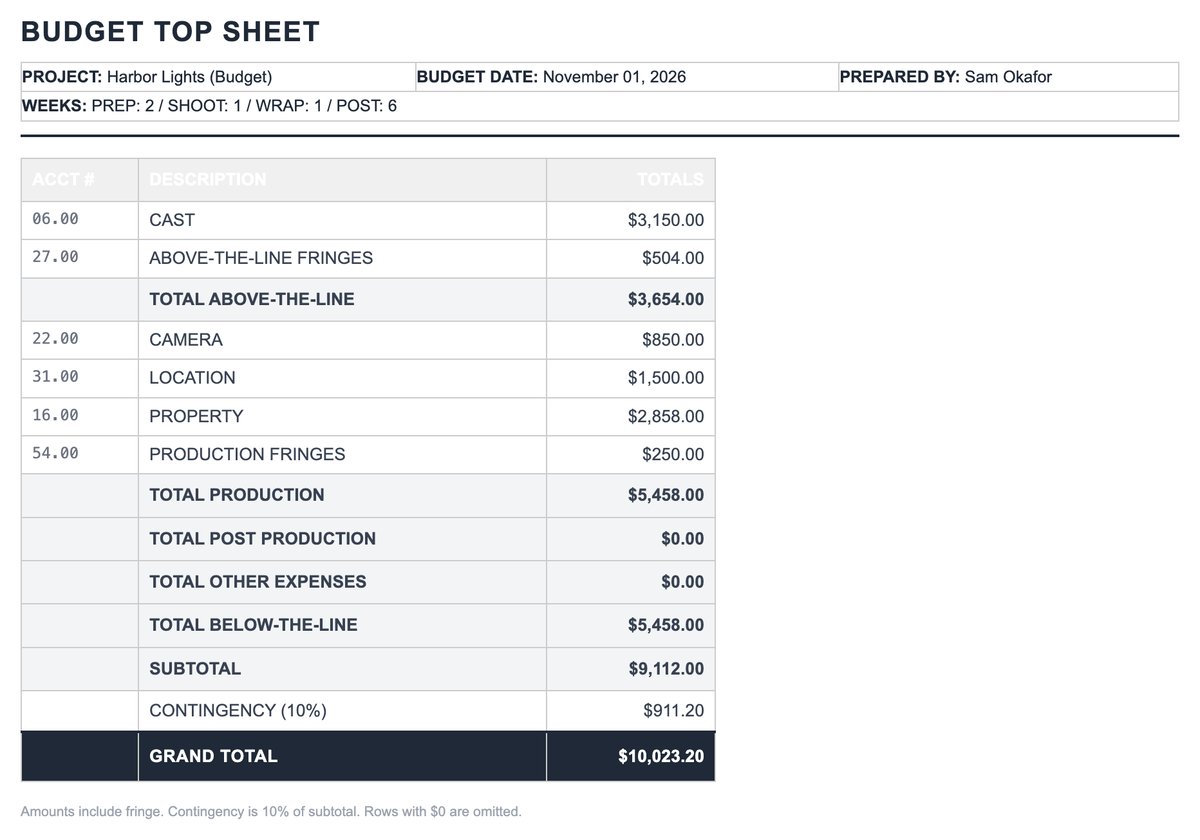Click the TOTAL BELOW-THE-LINE $5,458.00 value
Image resolution: width=1200 pixels, height=840 pixels.
(x=666, y=625)
